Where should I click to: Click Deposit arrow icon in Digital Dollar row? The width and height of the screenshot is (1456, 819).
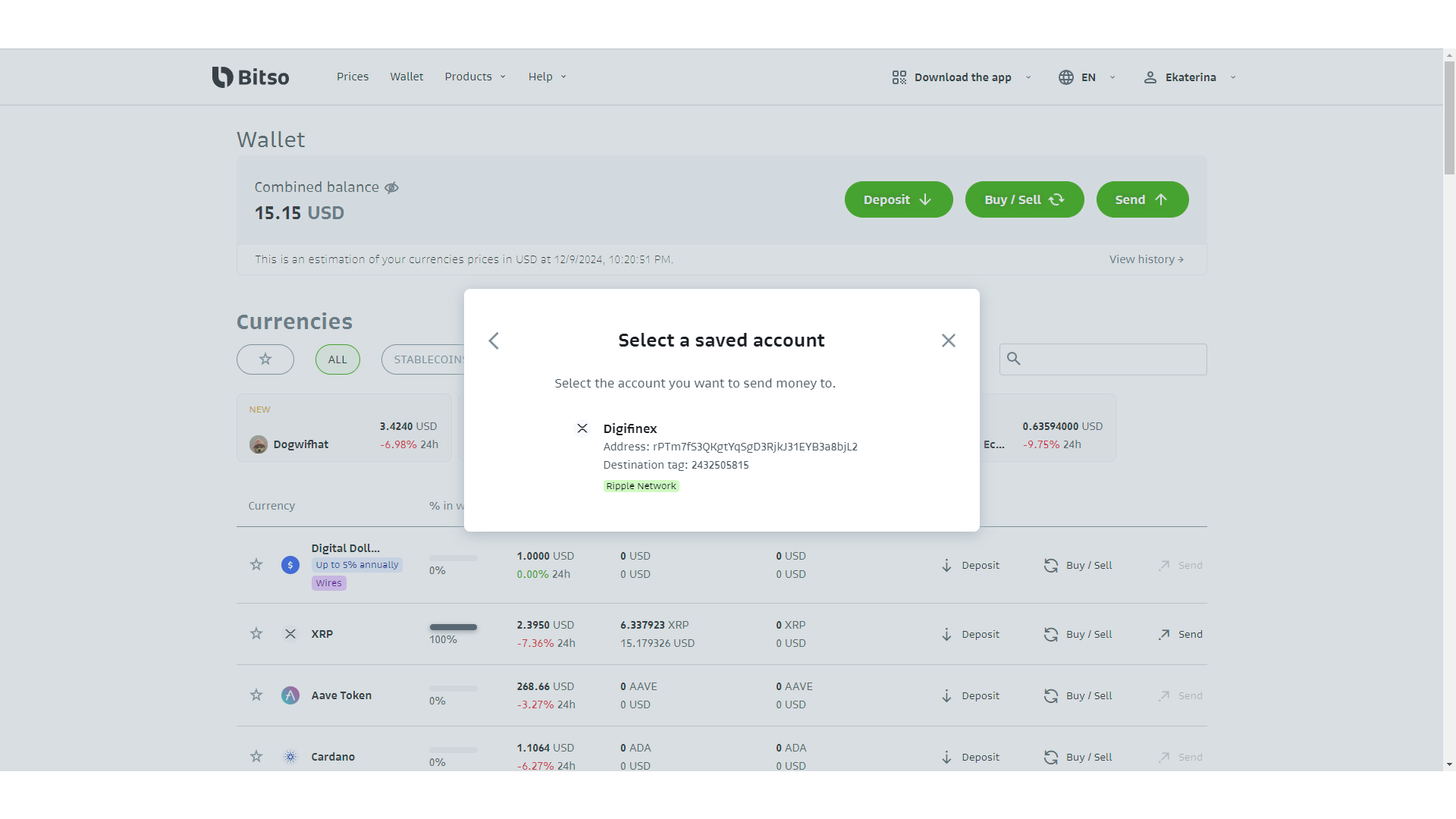click(x=946, y=566)
